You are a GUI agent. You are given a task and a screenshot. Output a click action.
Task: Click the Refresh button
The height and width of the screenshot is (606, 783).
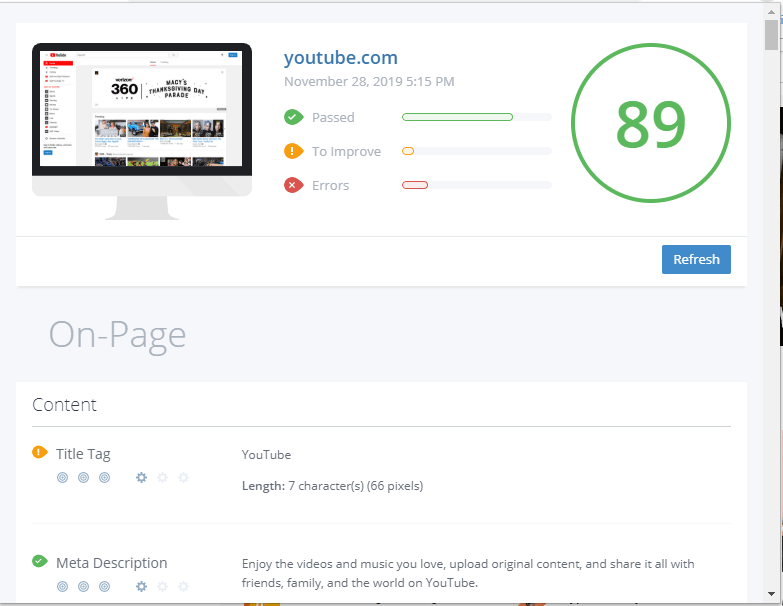pos(696,259)
